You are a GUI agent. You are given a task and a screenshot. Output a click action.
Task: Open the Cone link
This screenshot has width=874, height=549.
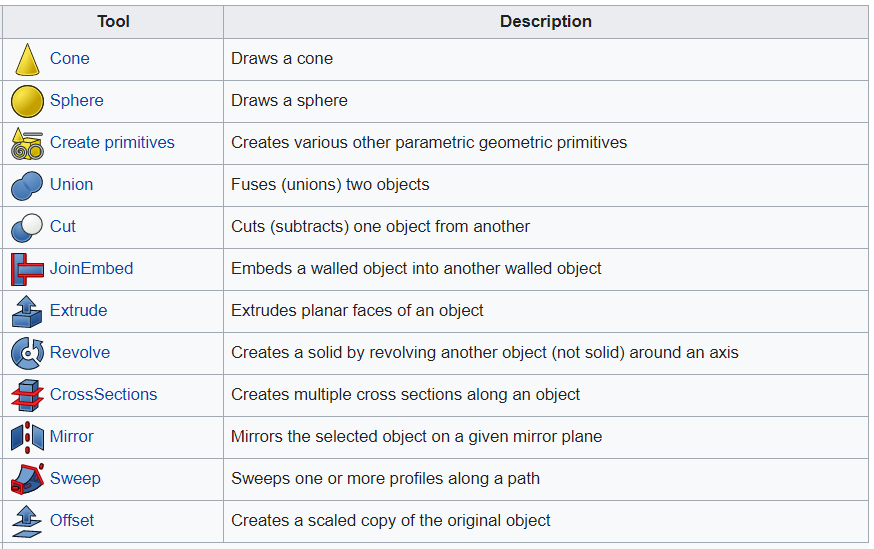tap(70, 59)
